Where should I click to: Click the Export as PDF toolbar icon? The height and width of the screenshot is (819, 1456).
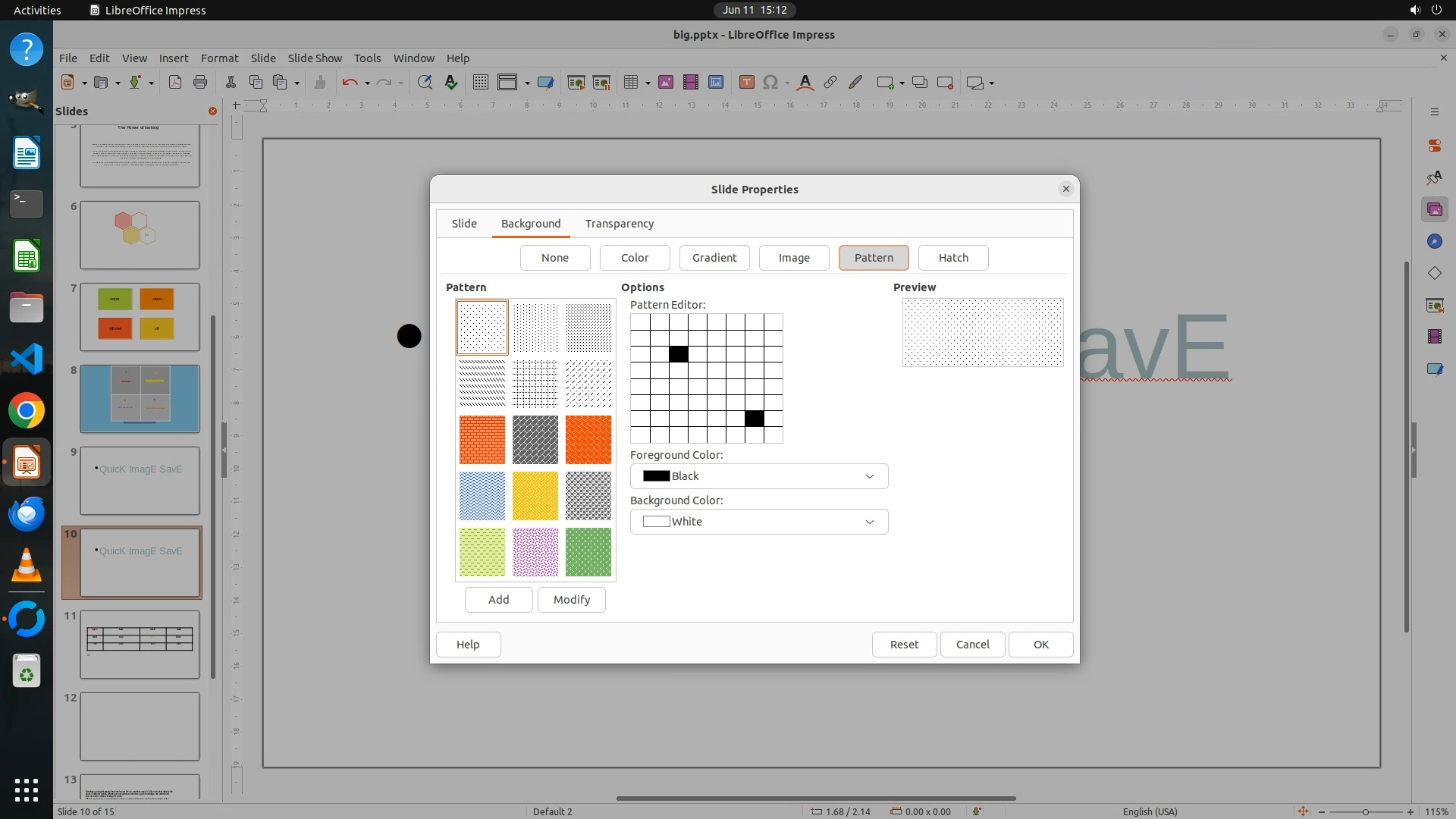pyautogui.click(x=175, y=83)
